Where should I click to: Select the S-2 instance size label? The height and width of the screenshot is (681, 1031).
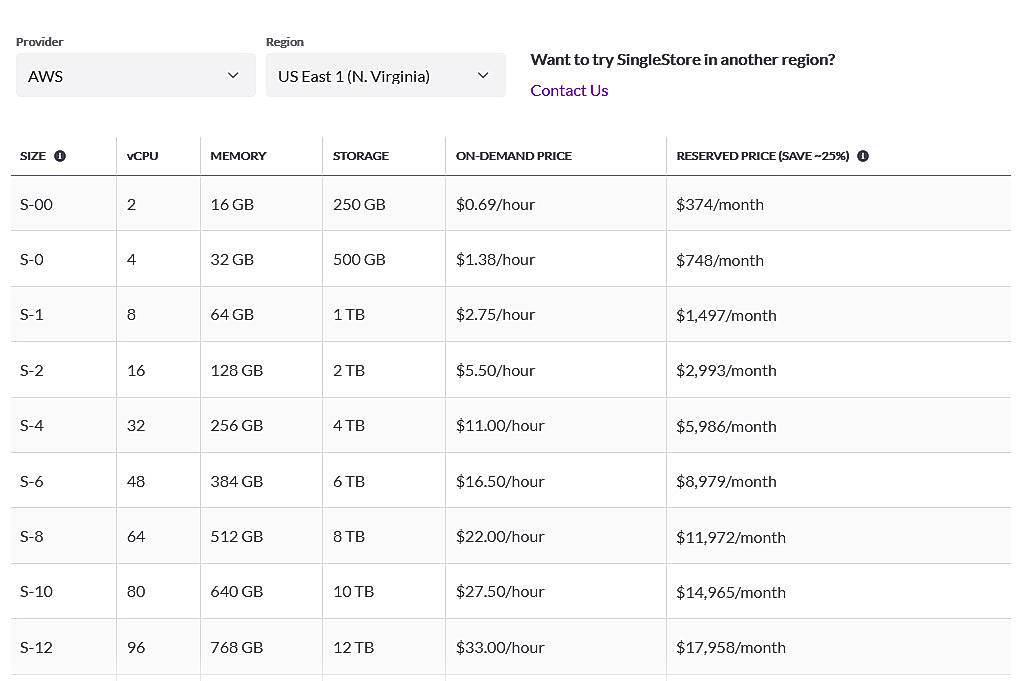[31, 369]
